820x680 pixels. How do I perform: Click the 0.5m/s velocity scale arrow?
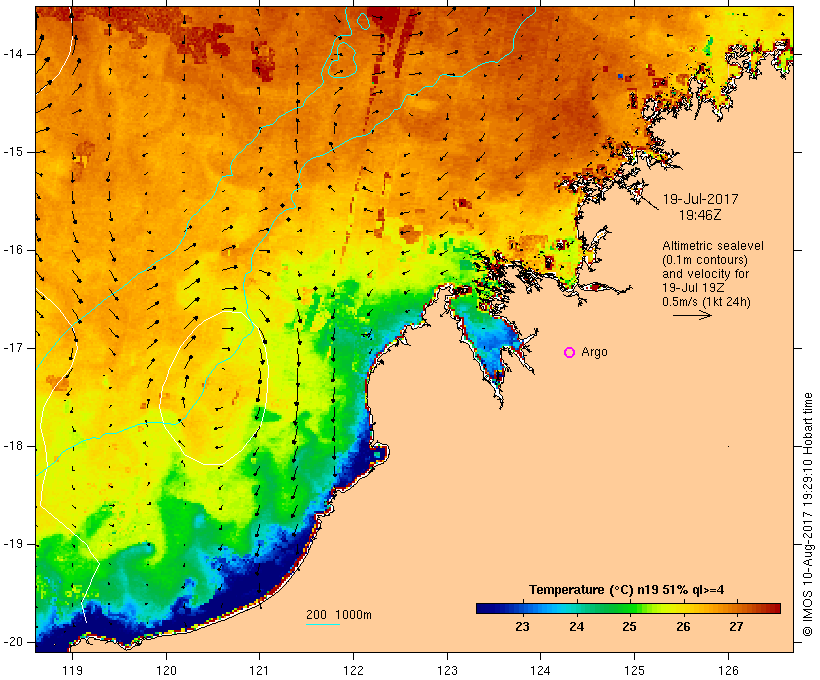[x=692, y=315]
